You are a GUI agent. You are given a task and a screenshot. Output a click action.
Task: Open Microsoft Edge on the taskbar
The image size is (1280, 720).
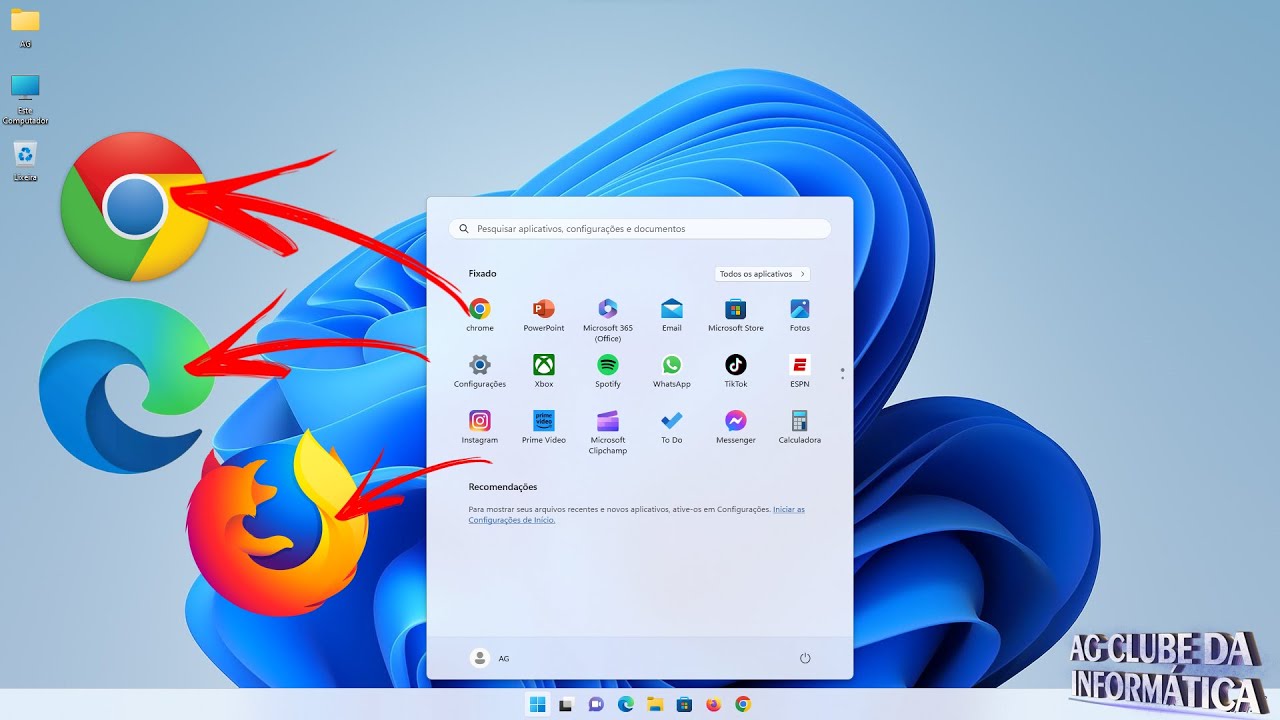tap(626, 704)
